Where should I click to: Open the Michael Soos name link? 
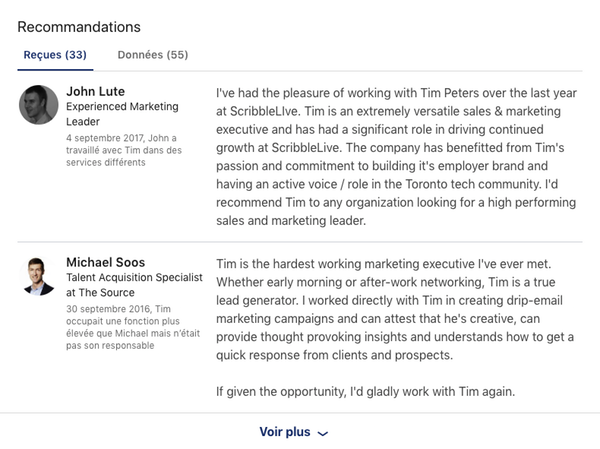pos(104,262)
